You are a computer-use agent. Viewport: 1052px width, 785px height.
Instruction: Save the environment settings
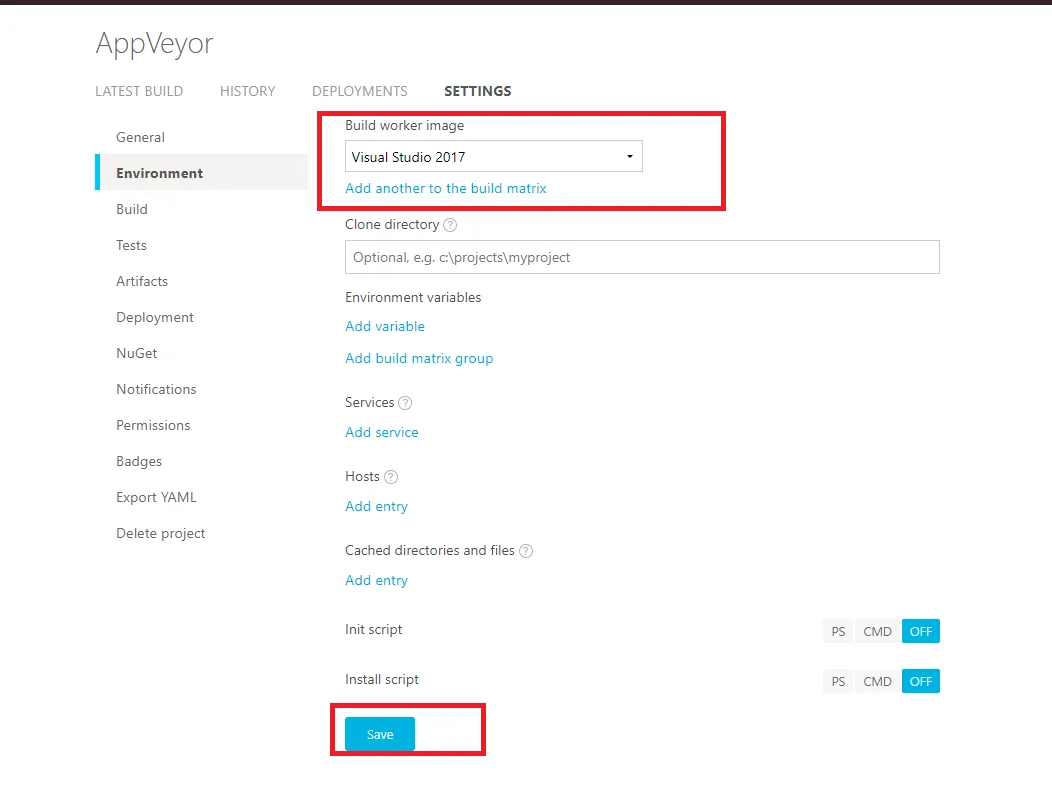[380, 734]
